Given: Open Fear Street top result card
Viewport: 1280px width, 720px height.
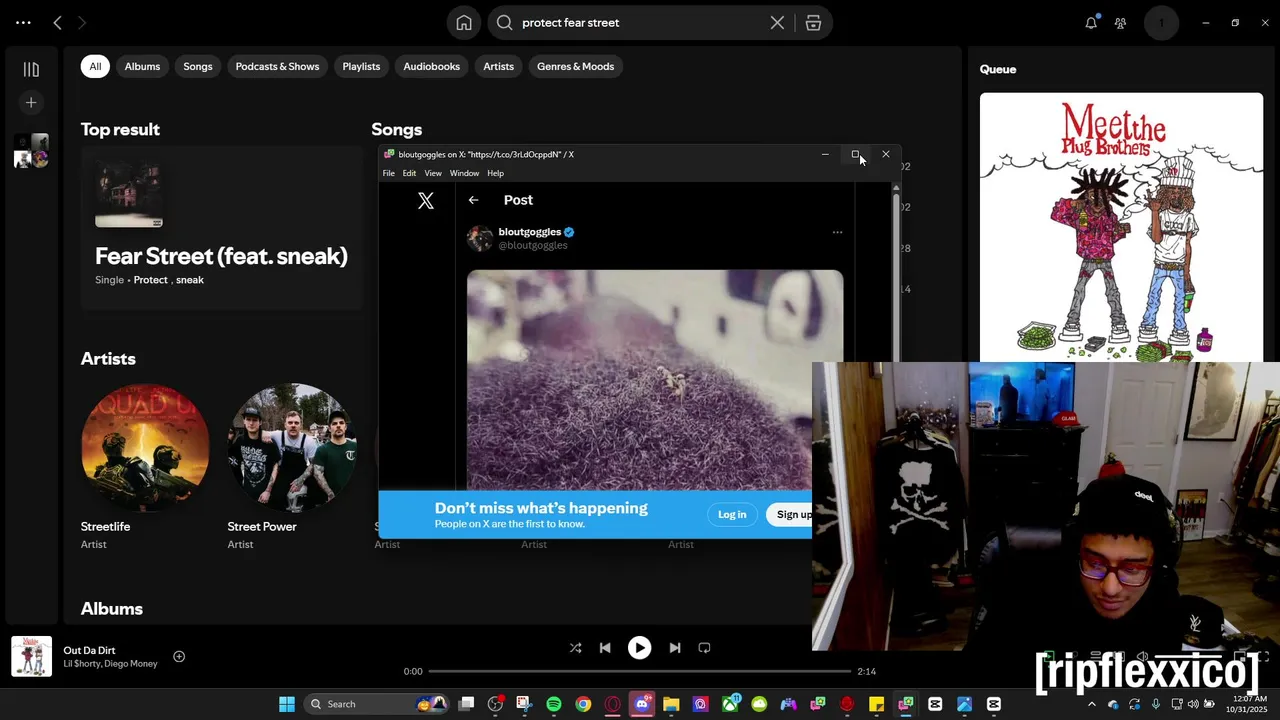Looking at the screenshot, I should 222,228.
